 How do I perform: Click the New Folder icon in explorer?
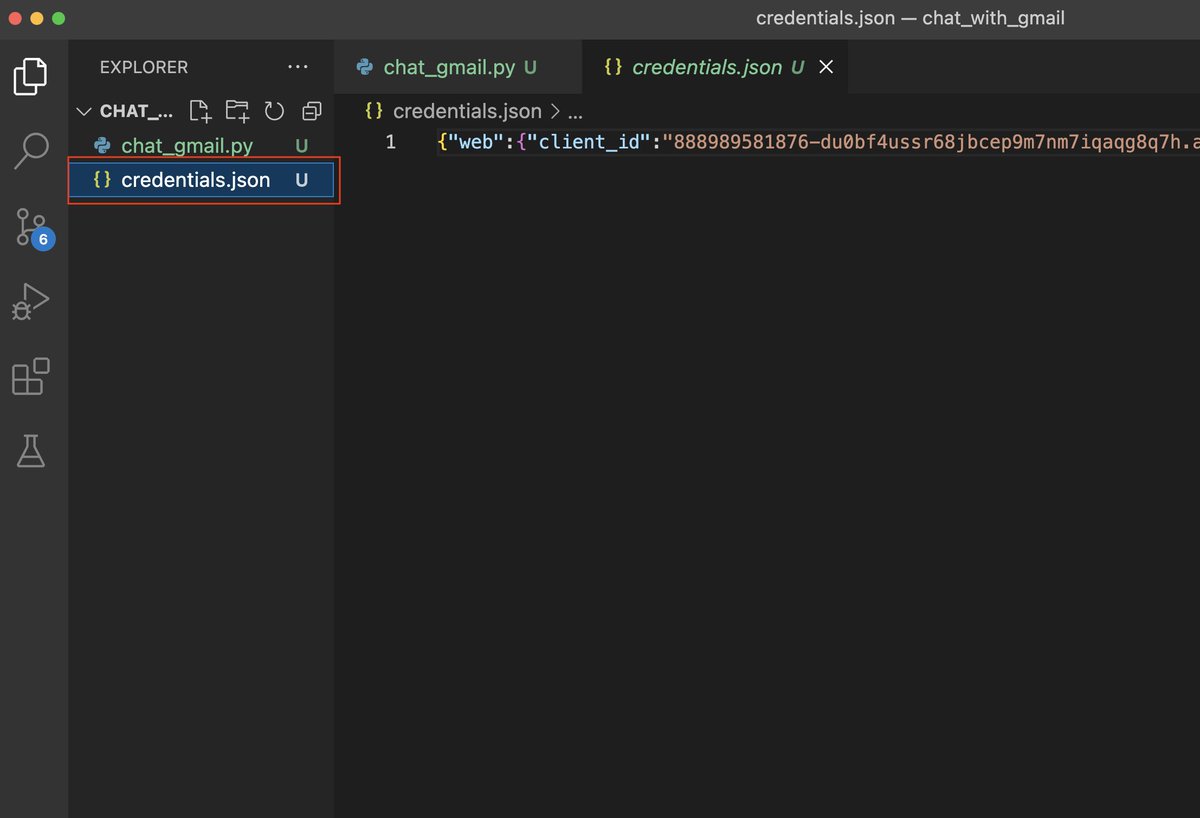coord(237,111)
